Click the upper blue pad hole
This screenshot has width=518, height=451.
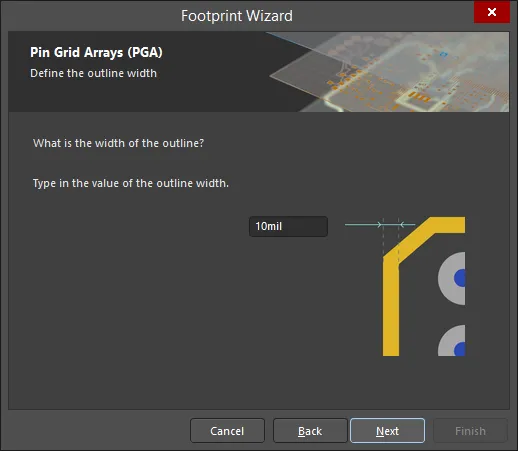point(460,278)
